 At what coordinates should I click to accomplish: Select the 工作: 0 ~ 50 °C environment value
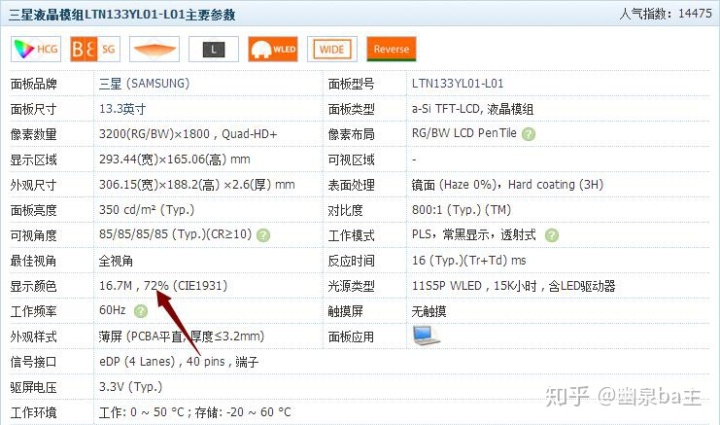[x=195, y=412]
